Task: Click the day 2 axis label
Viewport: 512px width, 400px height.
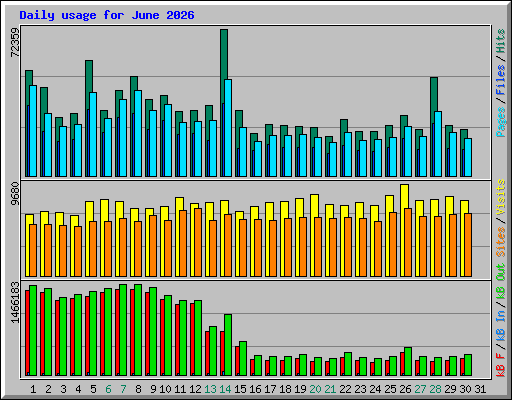Action: point(48,389)
